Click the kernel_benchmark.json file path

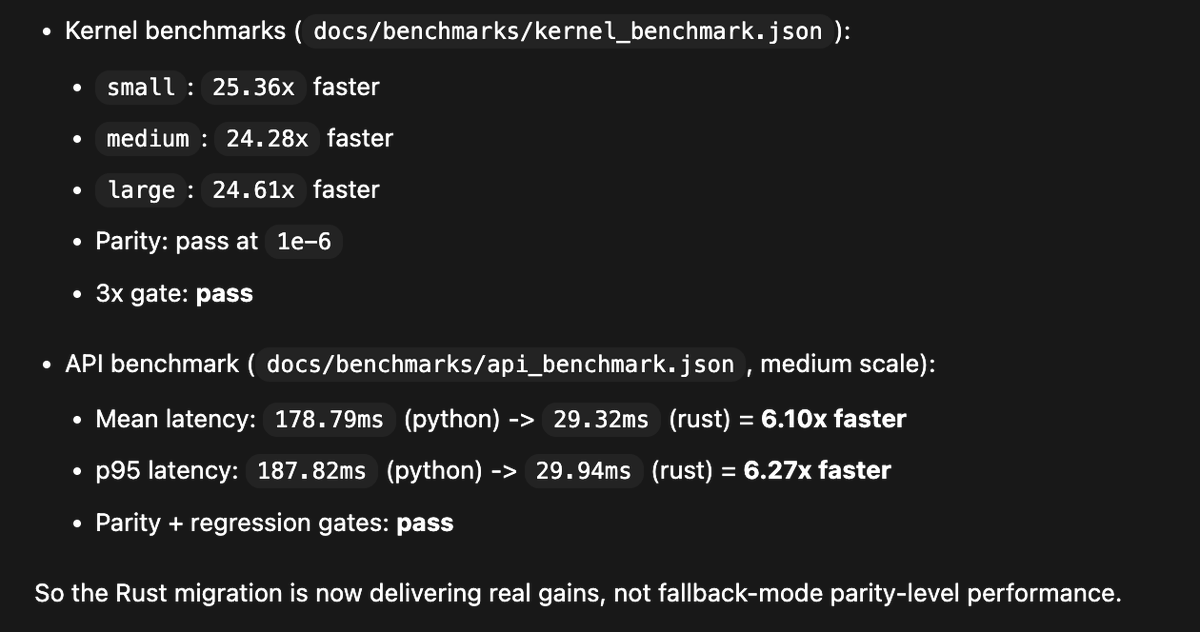(x=568, y=31)
